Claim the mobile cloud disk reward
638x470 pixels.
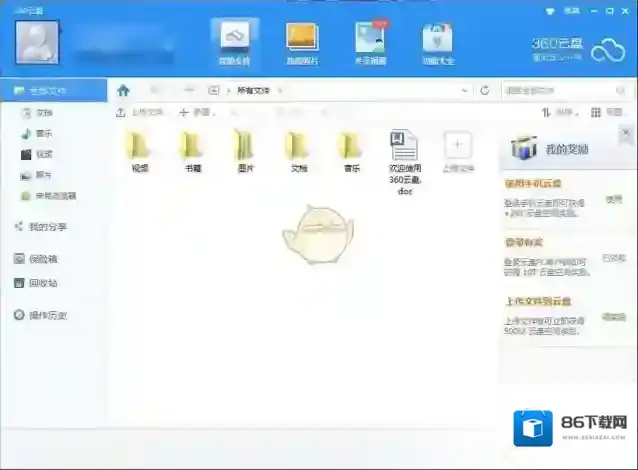coord(614,199)
